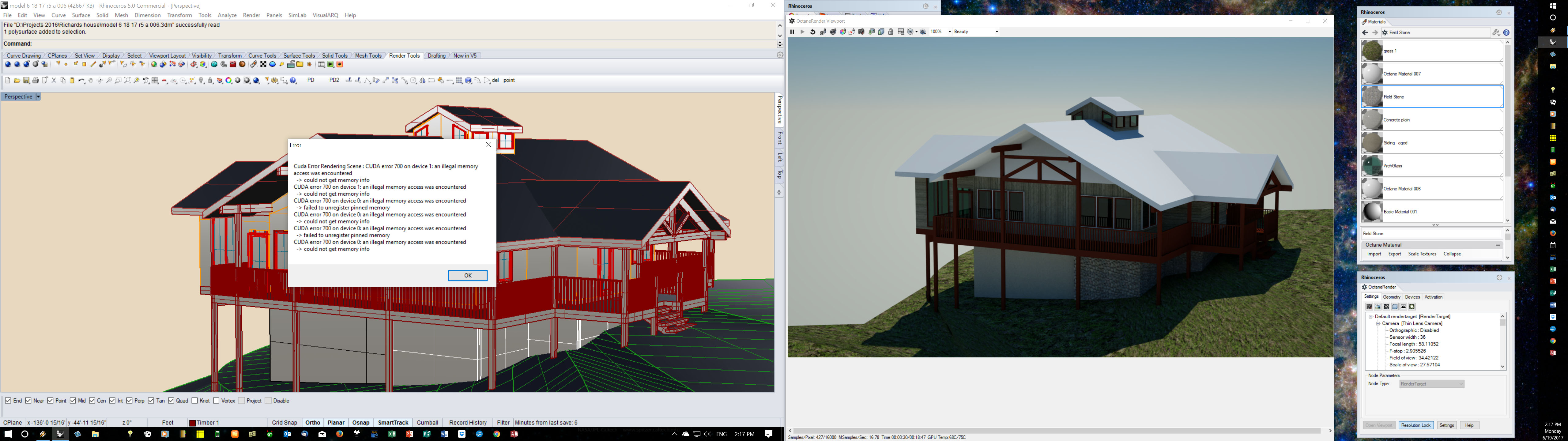This screenshot has width=1568, height=441.
Task: Open the 100% zoom level dropdown
Action: click(950, 32)
